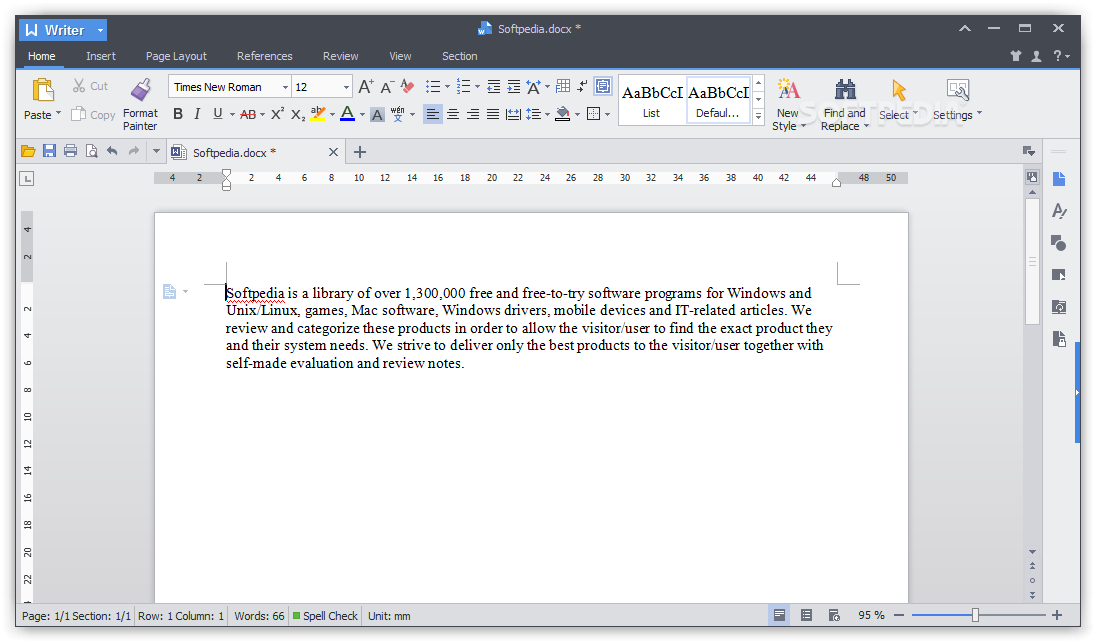Justify the paragraph text
Image resolution: width=1096 pixels, height=642 pixels.
(x=493, y=114)
